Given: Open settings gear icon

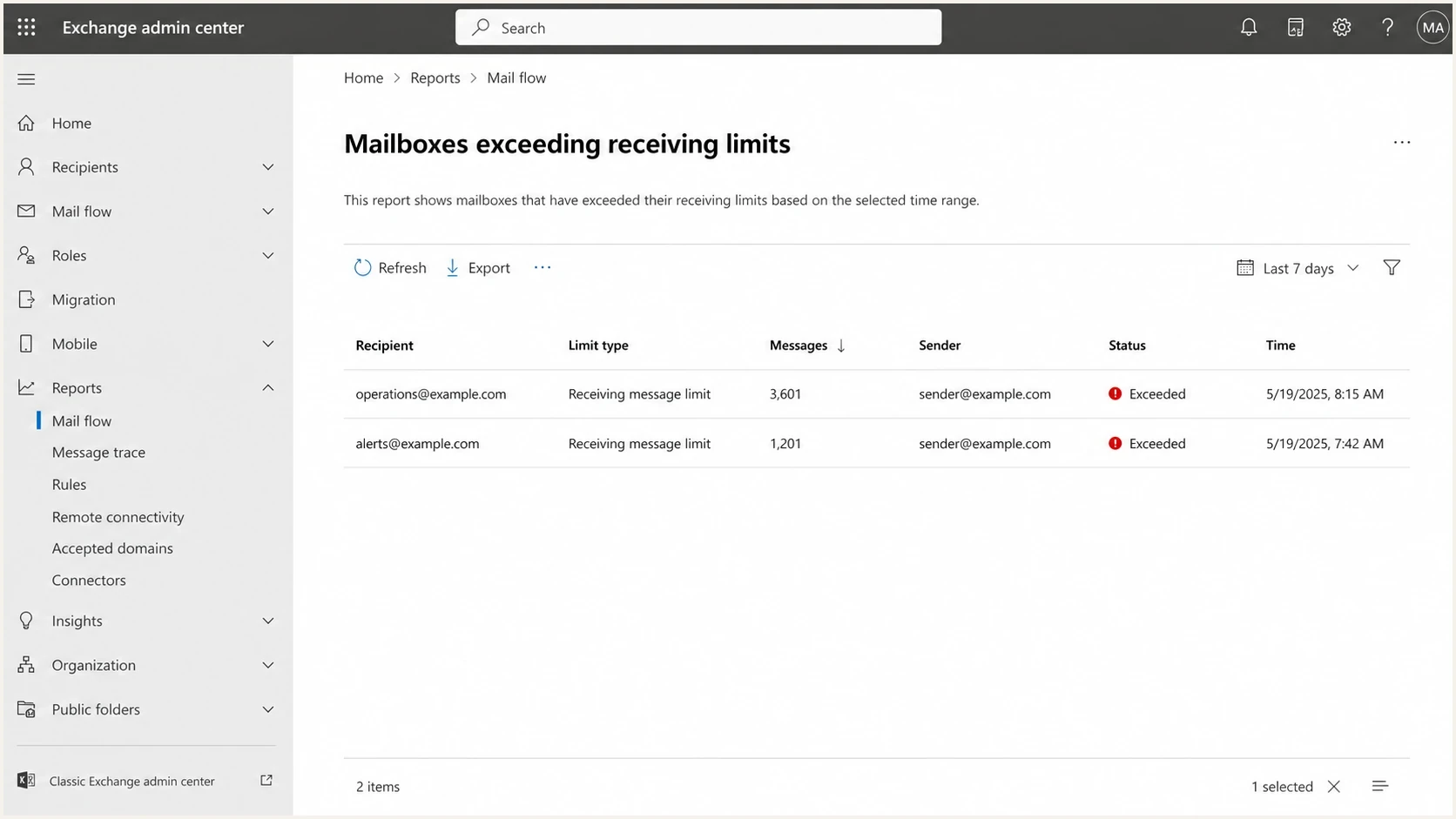Looking at the screenshot, I should [1342, 27].
